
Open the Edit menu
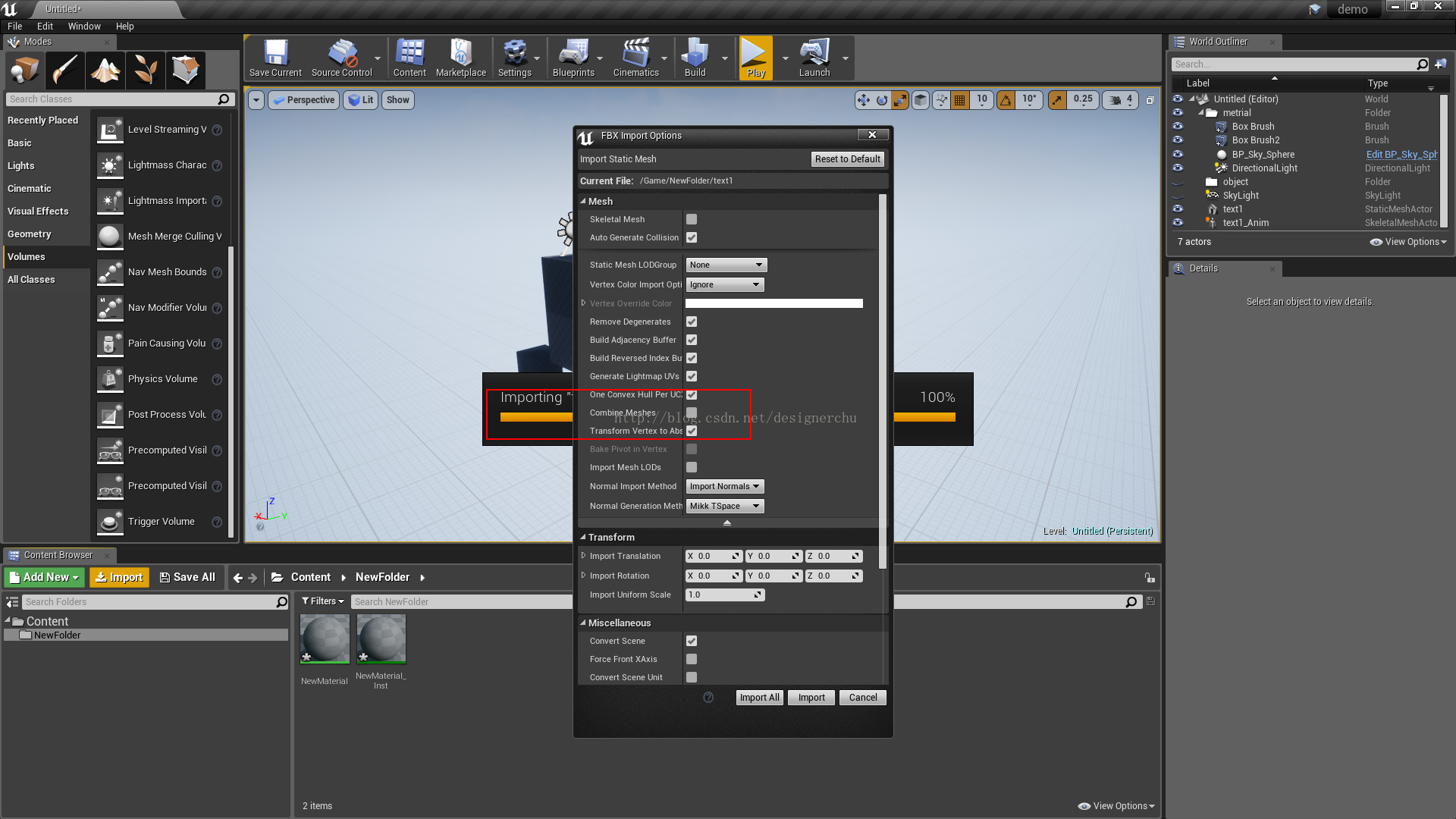click(x=45, y=26)
